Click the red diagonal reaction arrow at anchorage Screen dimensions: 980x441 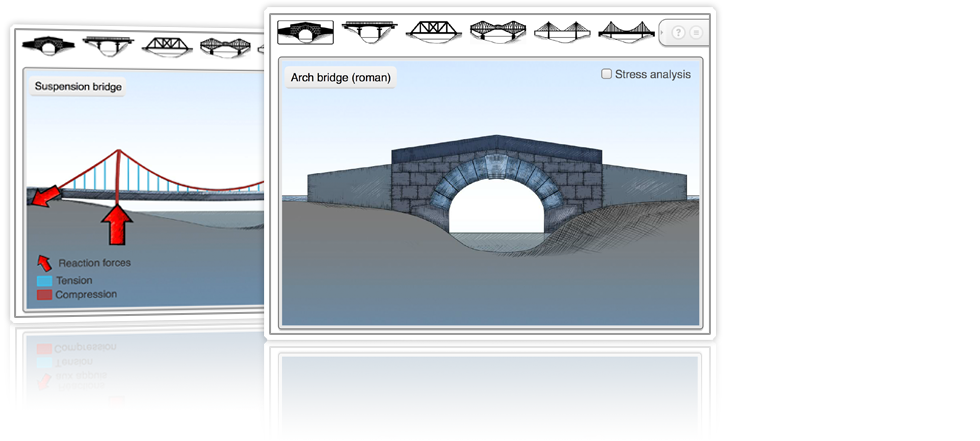[x=46, y=195]
